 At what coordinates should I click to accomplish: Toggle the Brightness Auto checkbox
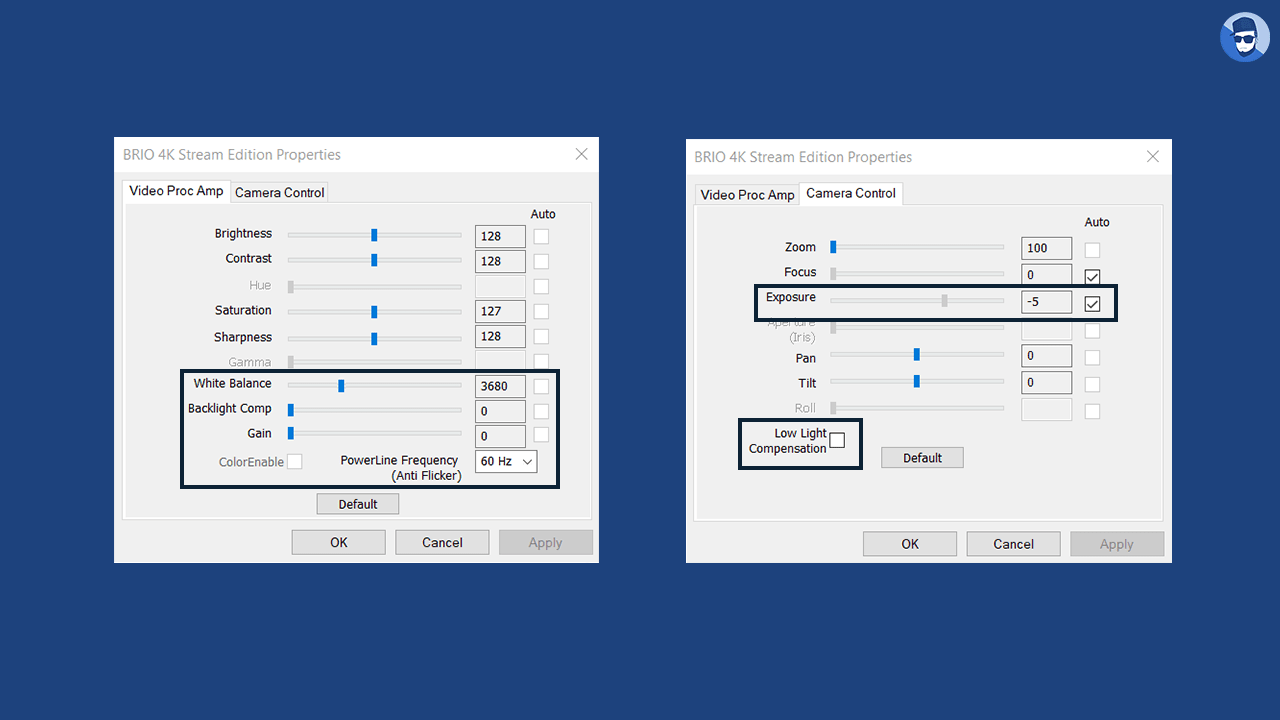[x=541, y=236]
